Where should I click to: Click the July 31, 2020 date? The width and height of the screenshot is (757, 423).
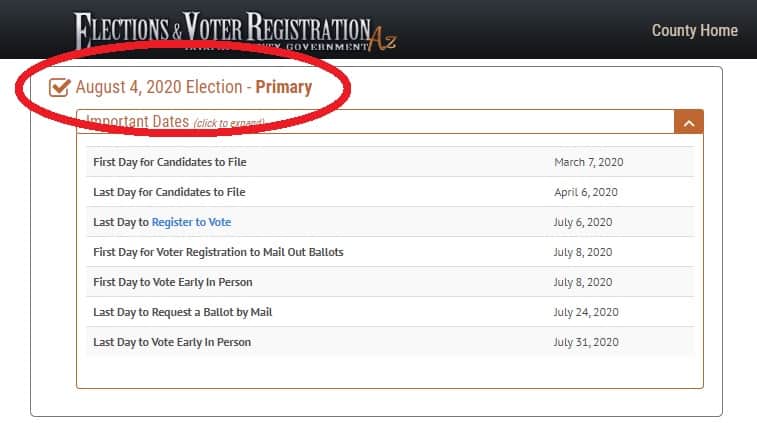tap(586, 342)
